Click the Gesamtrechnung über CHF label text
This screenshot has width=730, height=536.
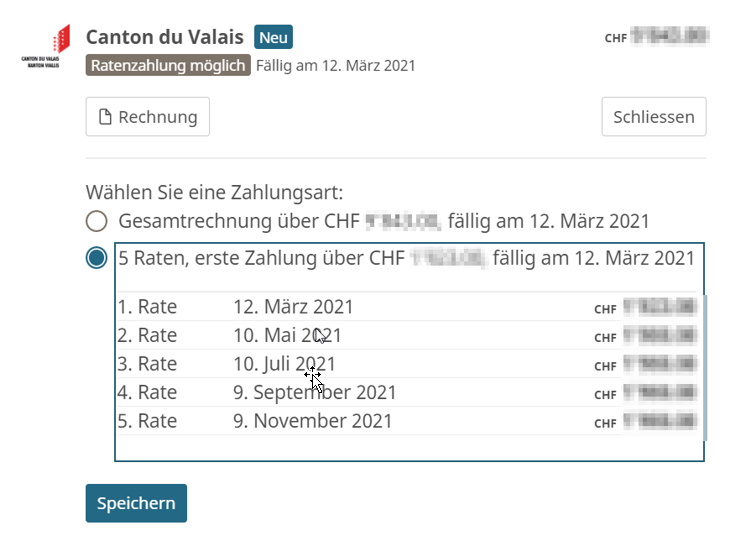(x=238, y=221)
